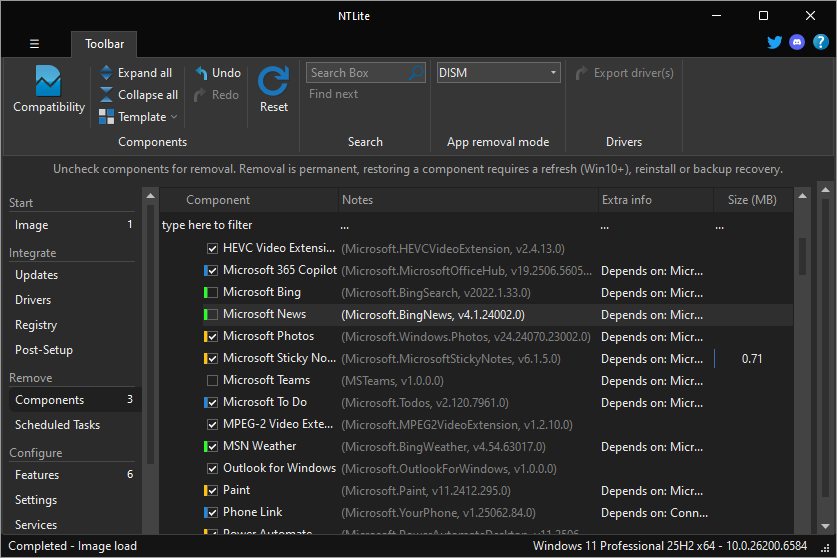Select the Toolbar tab
Image resolution: width=837 pixels, height=558 pixels.
tap(104, 44)
